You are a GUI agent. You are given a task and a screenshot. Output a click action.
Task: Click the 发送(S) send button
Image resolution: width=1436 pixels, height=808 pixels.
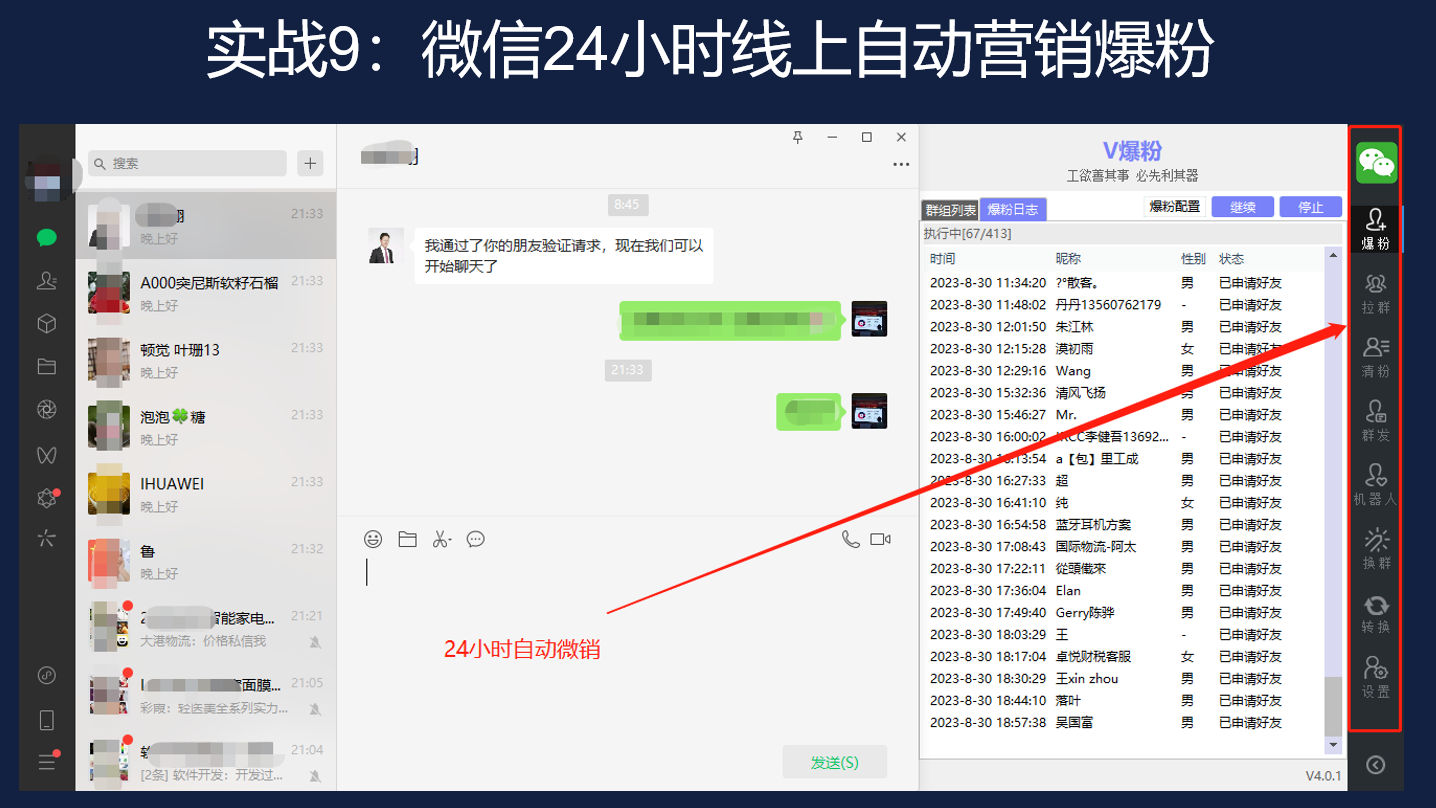click(x=834, y=762)
